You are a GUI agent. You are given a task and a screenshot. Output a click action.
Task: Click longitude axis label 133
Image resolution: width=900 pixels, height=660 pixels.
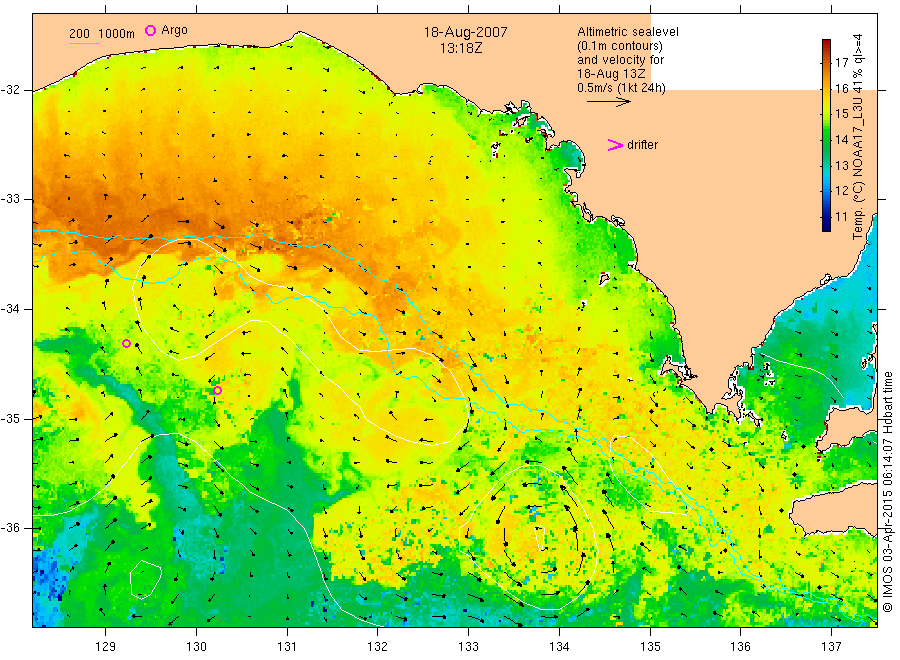tap(468, 647)
